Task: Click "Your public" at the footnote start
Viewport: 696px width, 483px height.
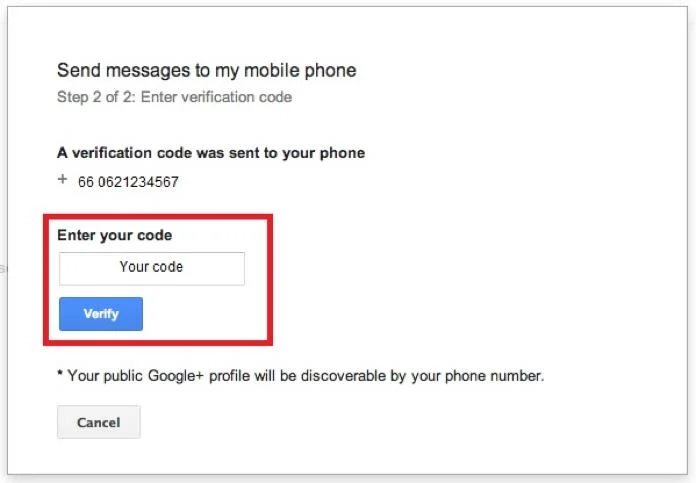Action: click(105, 376)
